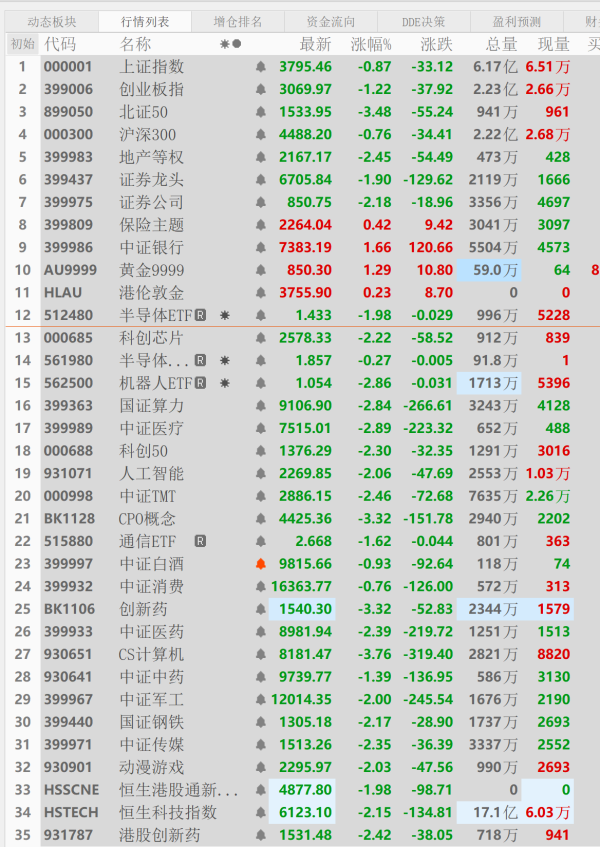600x847 pixels.
Task: Click the 中证中药 name cell
Action: (151, 677)
